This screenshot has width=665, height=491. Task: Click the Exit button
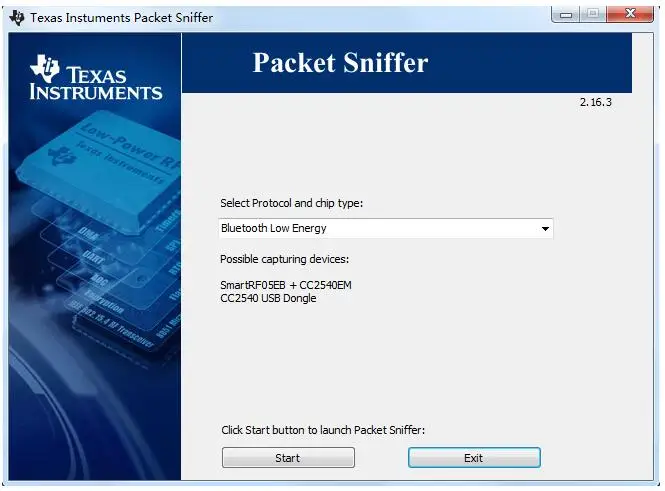point(474,458)
